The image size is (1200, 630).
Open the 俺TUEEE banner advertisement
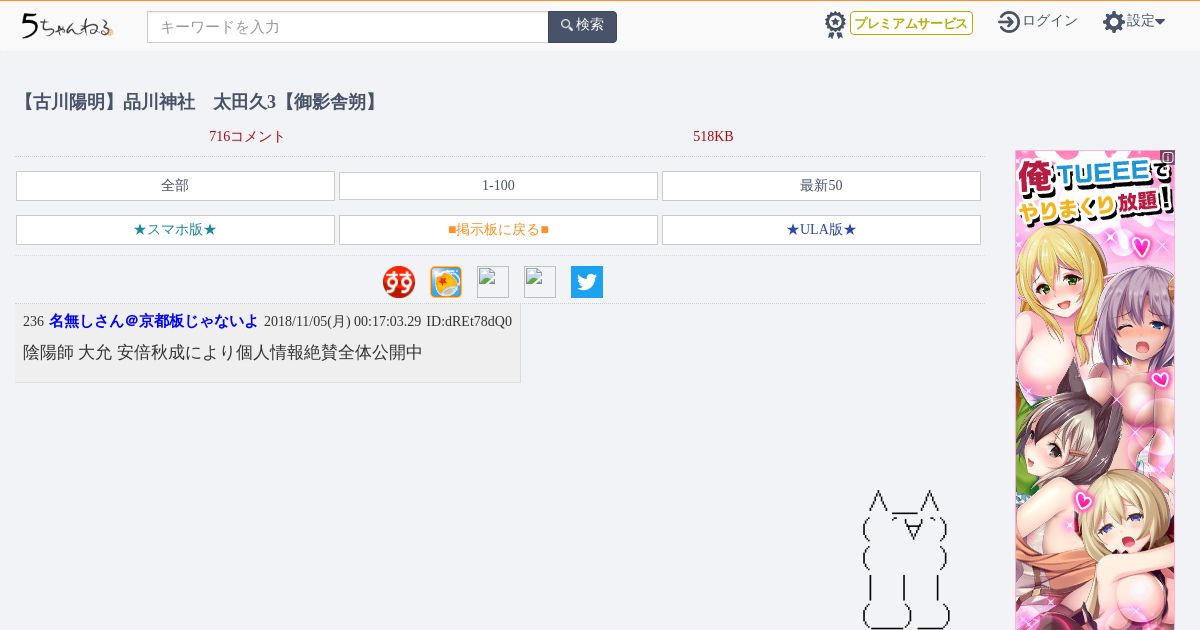coord(1095,390)
